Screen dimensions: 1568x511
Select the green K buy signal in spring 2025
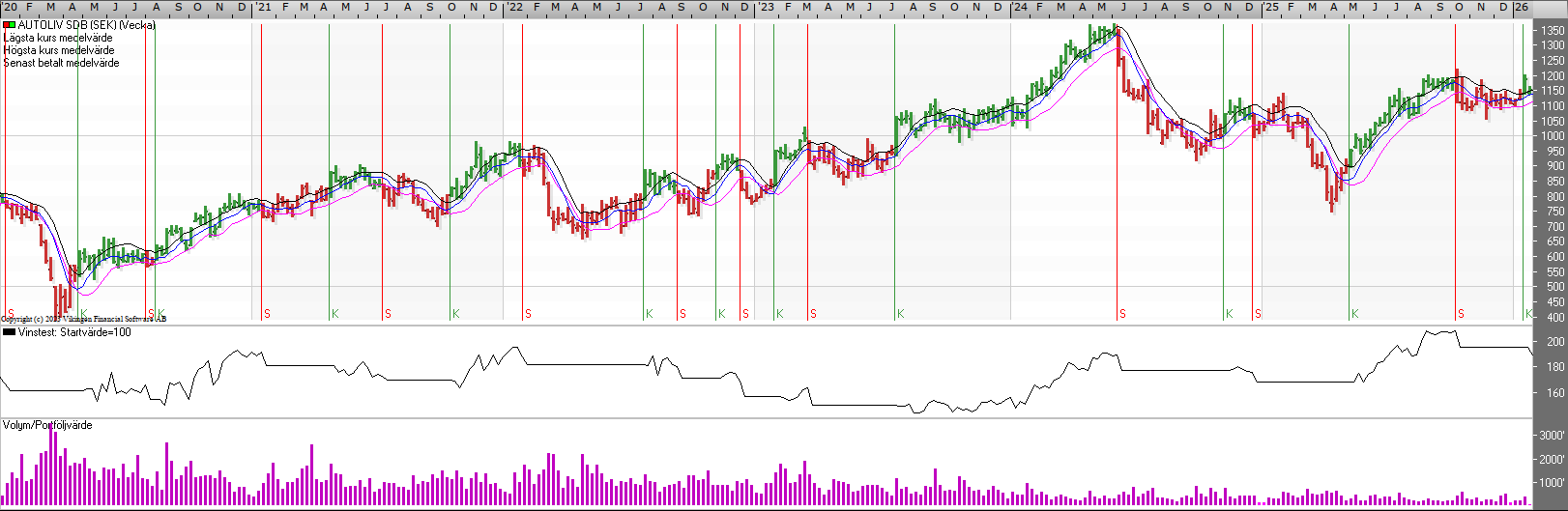[1355, 314]
